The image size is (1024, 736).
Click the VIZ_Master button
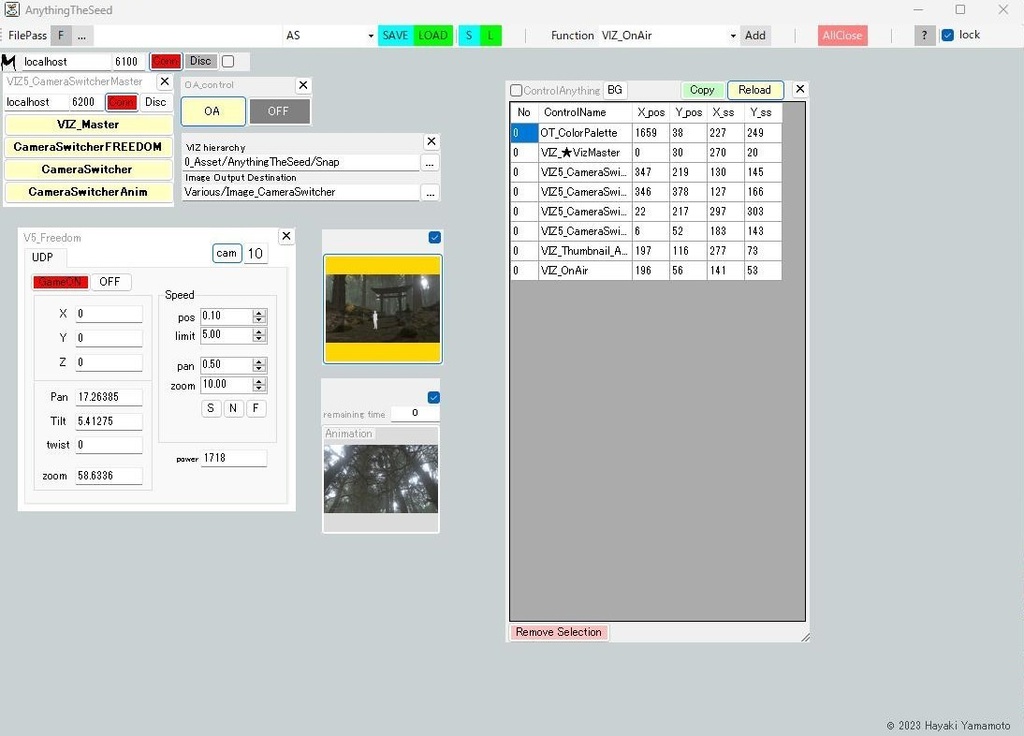(88, 124)
